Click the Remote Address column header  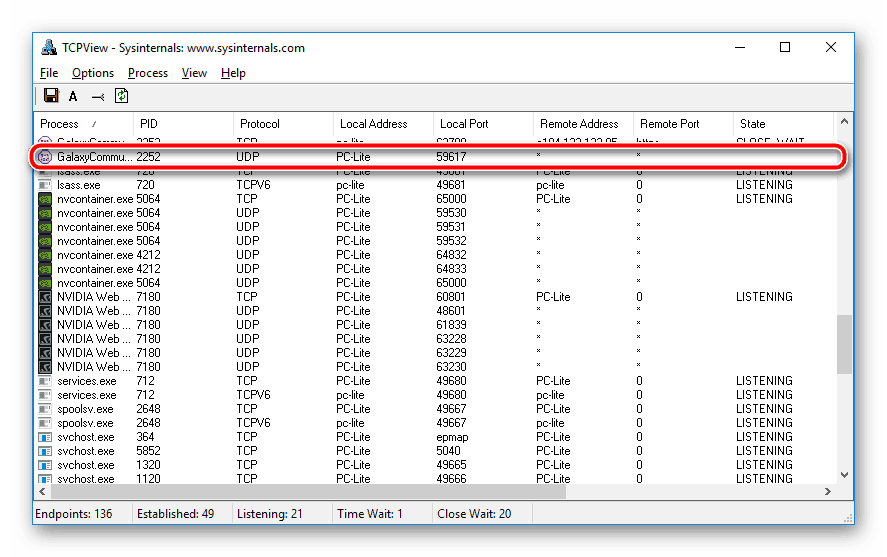(582, 124)
